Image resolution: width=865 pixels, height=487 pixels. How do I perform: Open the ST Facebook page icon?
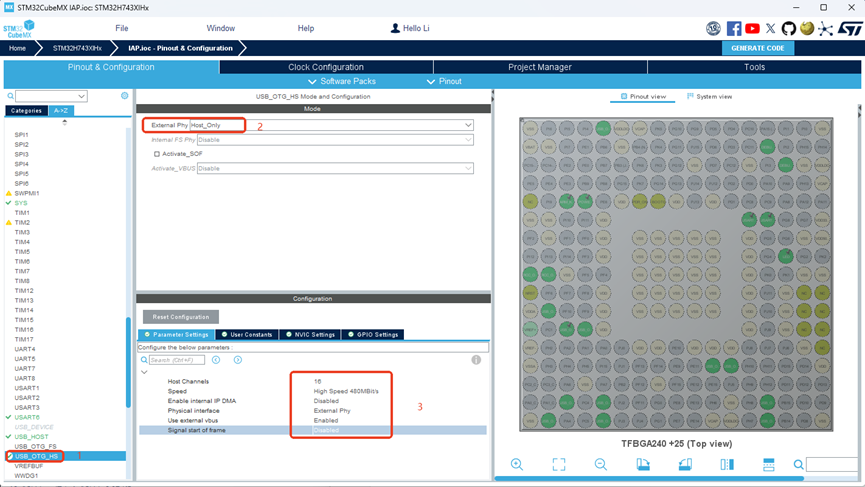[734, 28]
